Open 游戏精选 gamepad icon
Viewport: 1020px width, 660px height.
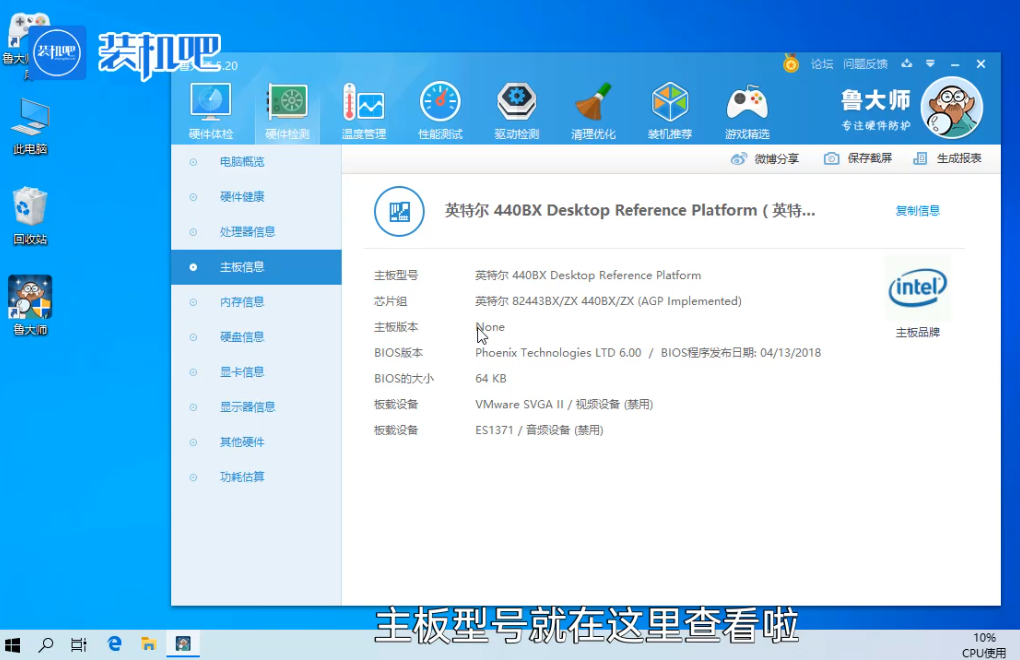(x=746, y=110)
